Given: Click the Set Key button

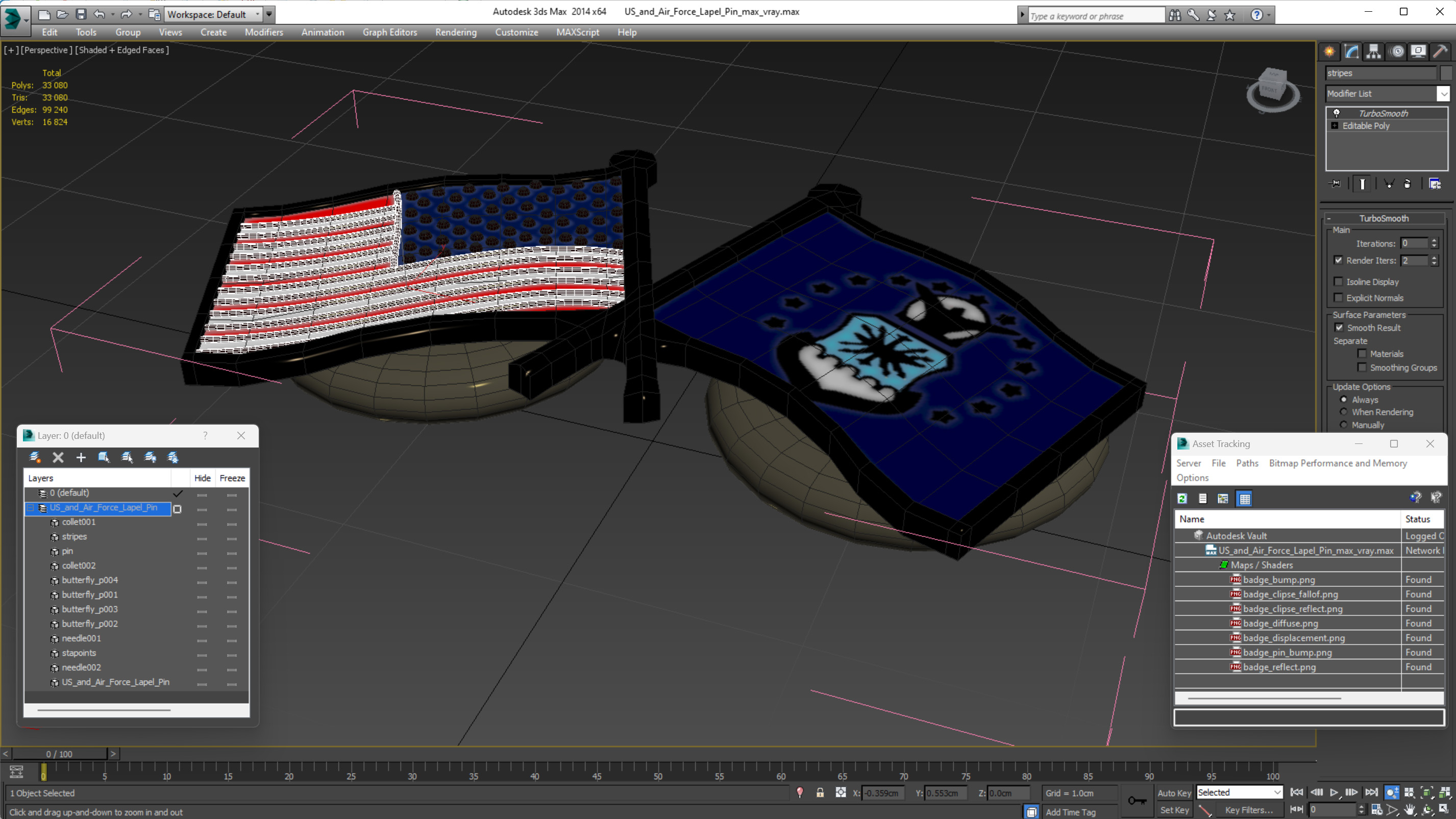Looking at the screenshot, I should 1174,810.
